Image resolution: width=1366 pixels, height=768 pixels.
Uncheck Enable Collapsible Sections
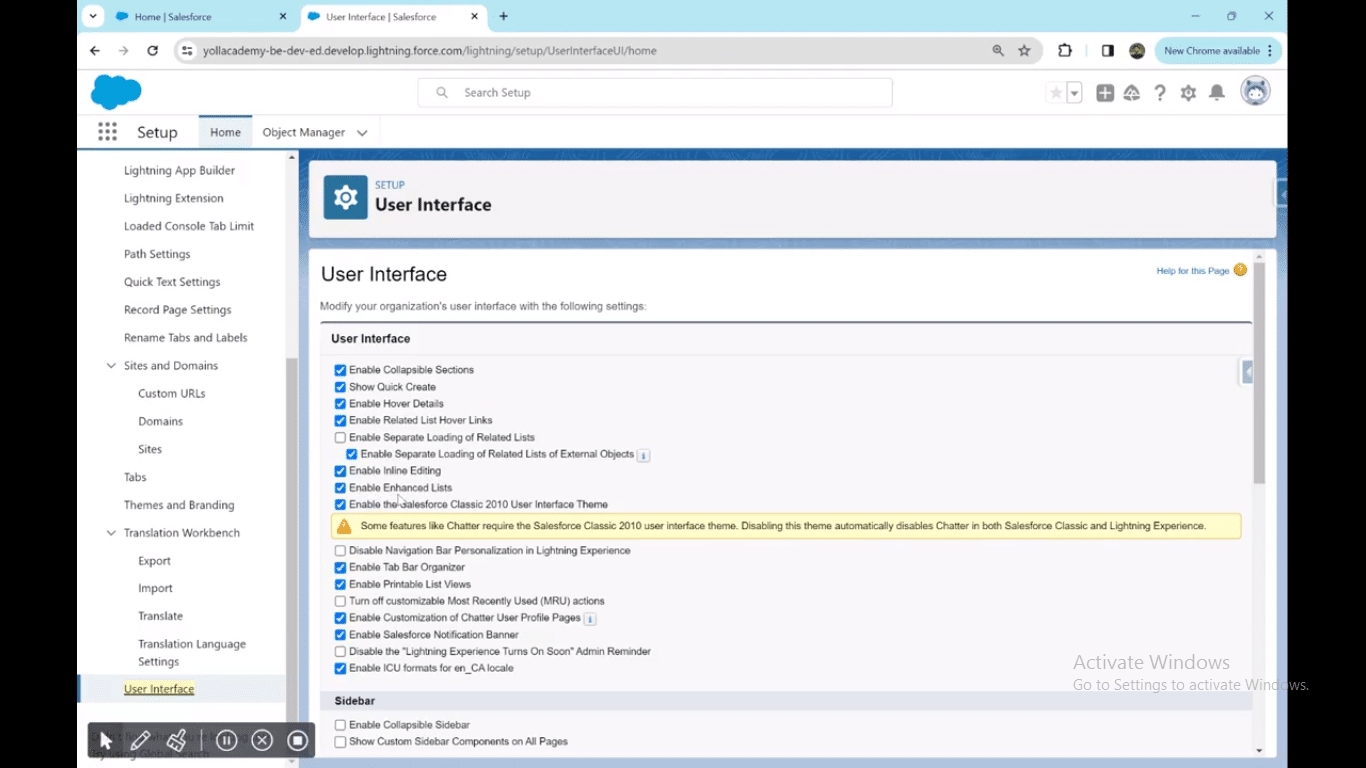point(340,370)
